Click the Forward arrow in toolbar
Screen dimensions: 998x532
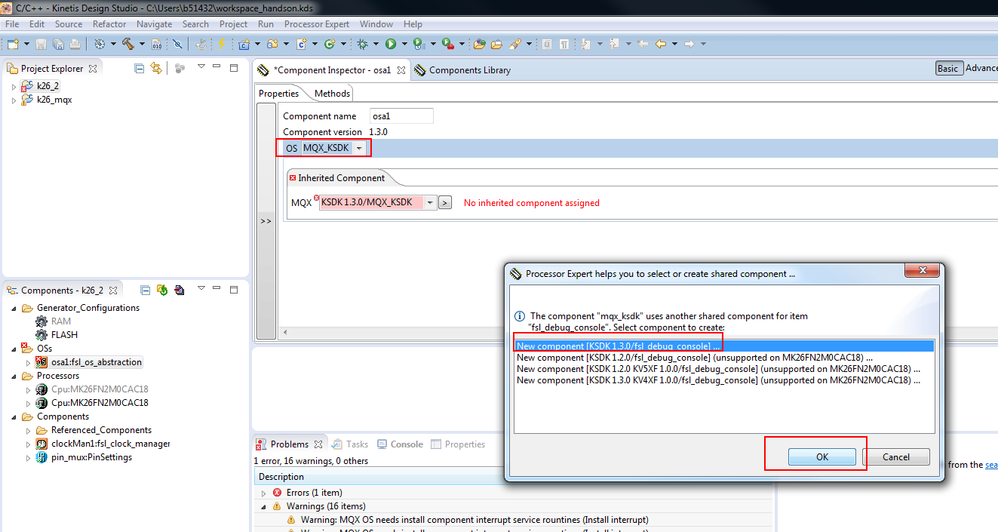[x=689, y=44]
